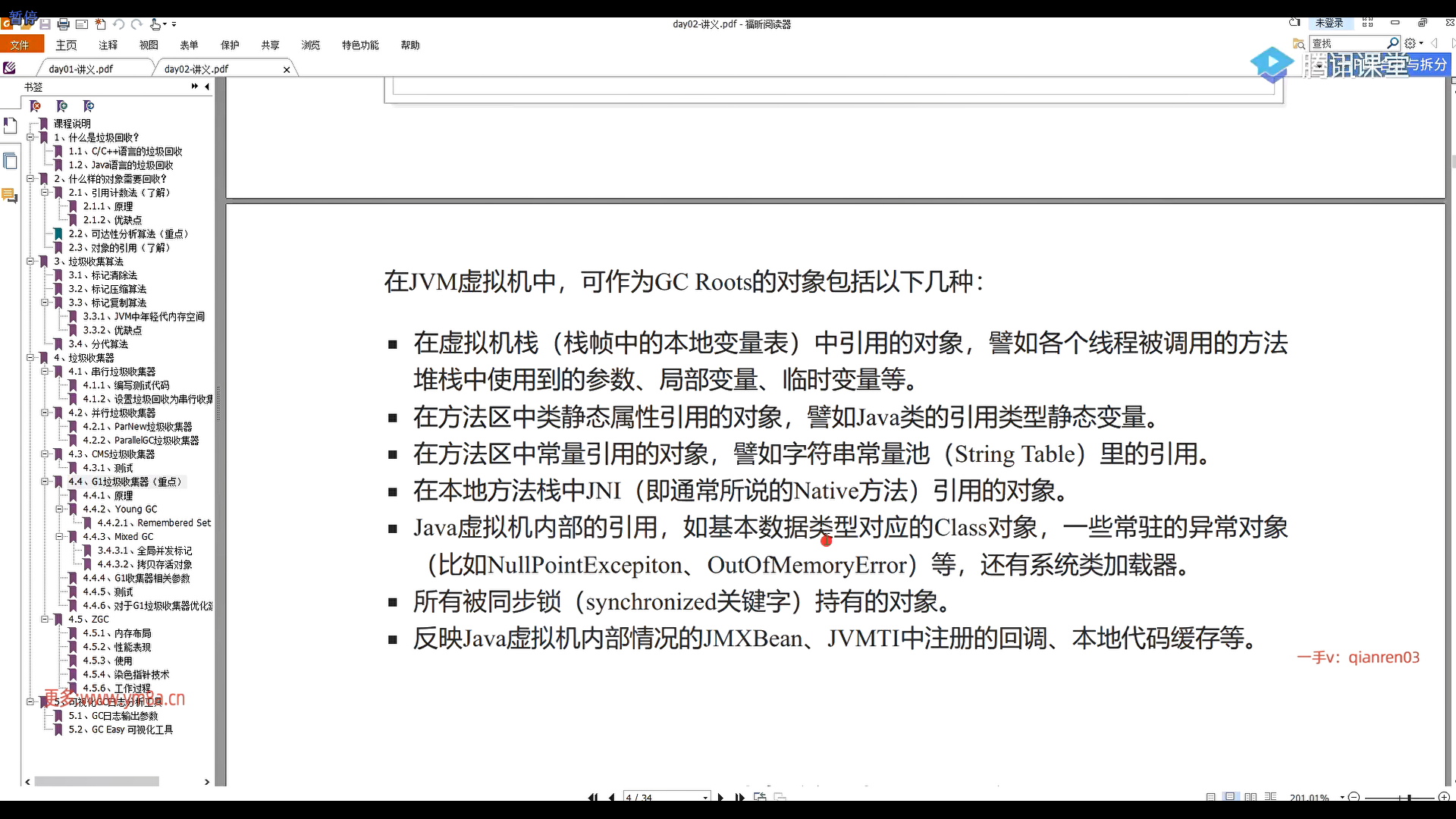Click the 文件 button

20,45
